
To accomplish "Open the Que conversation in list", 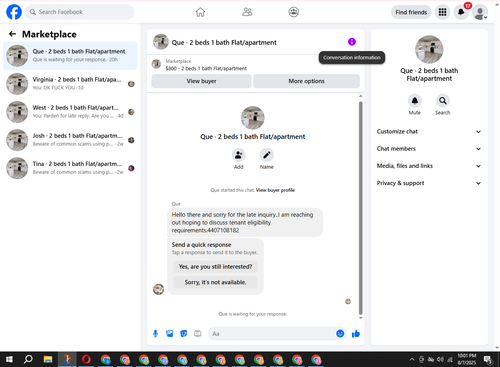I will pyautogui.click(x=70, y=56).
